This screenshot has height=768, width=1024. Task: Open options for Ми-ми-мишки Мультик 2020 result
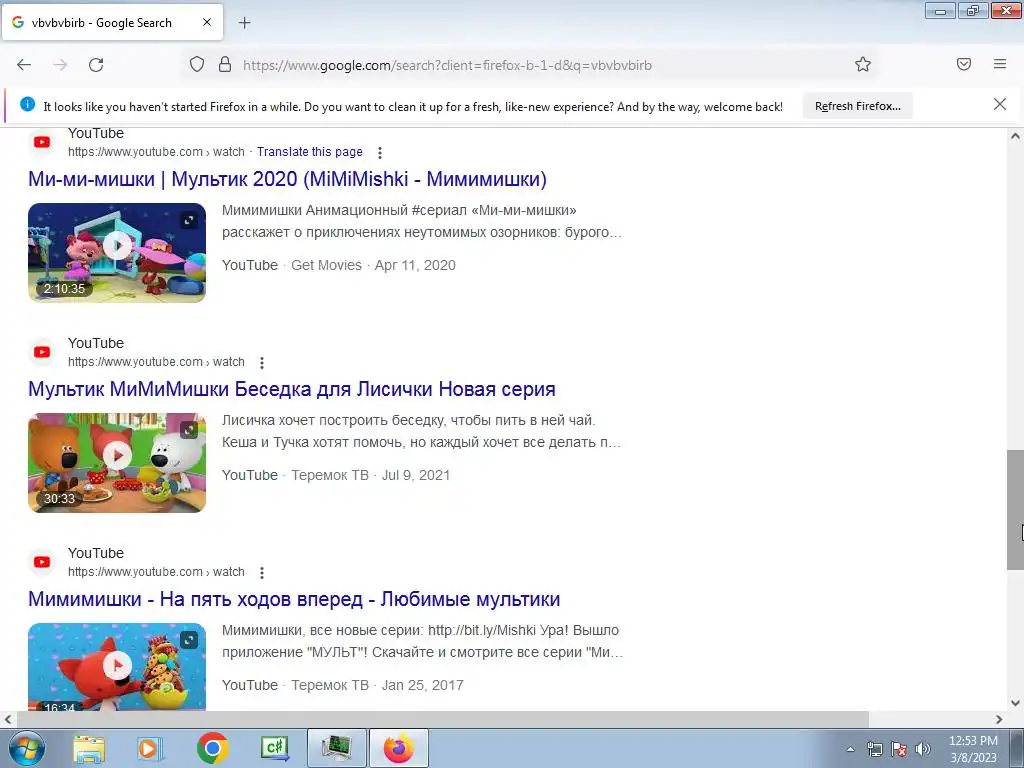(x=379, y=153)
